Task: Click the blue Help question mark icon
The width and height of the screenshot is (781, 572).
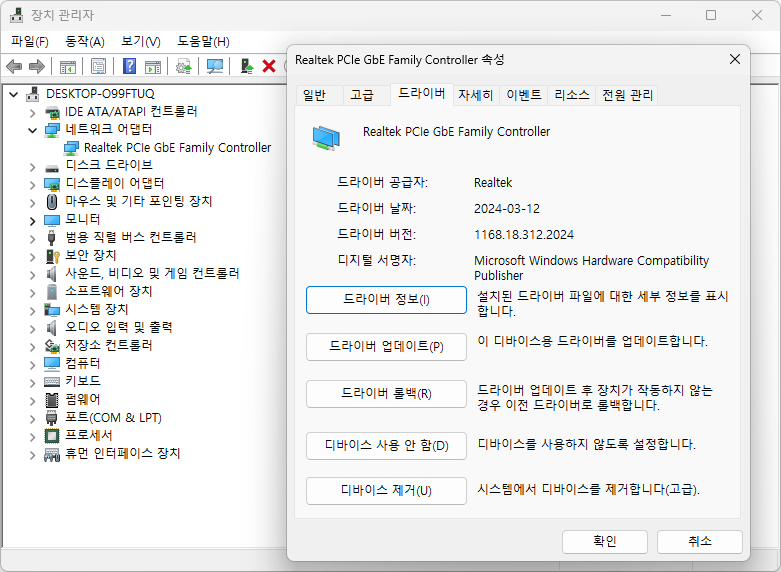Action: pyautogui.click(x=130, y=66)
